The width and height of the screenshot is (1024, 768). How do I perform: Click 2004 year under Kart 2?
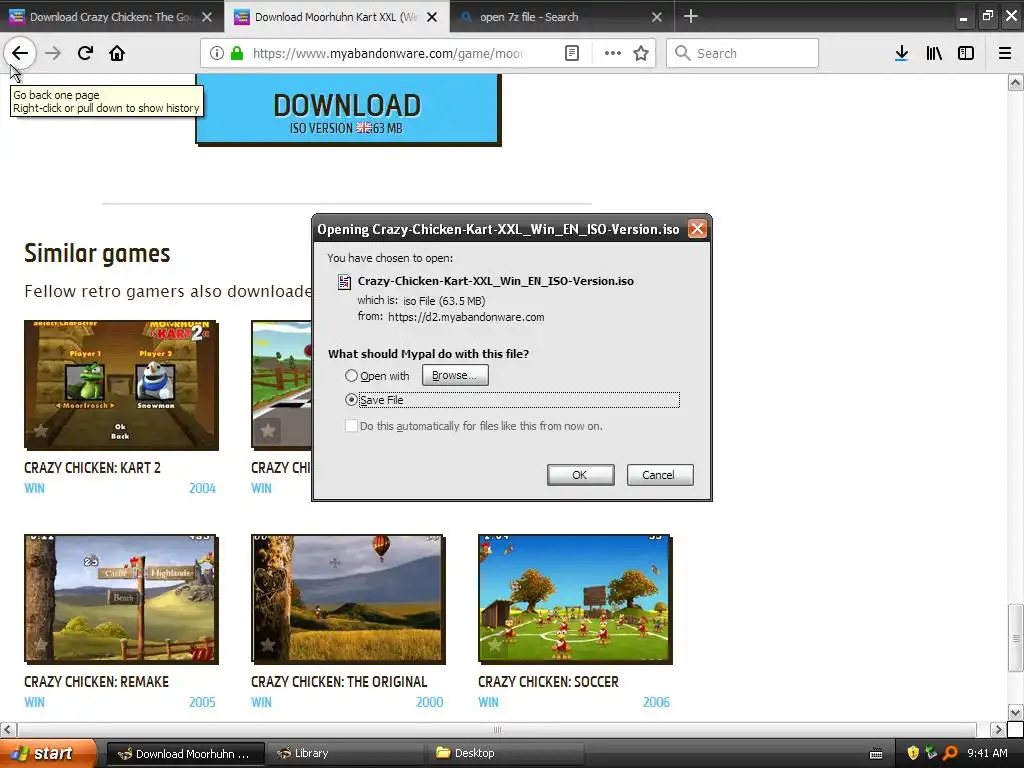[202, 488]
